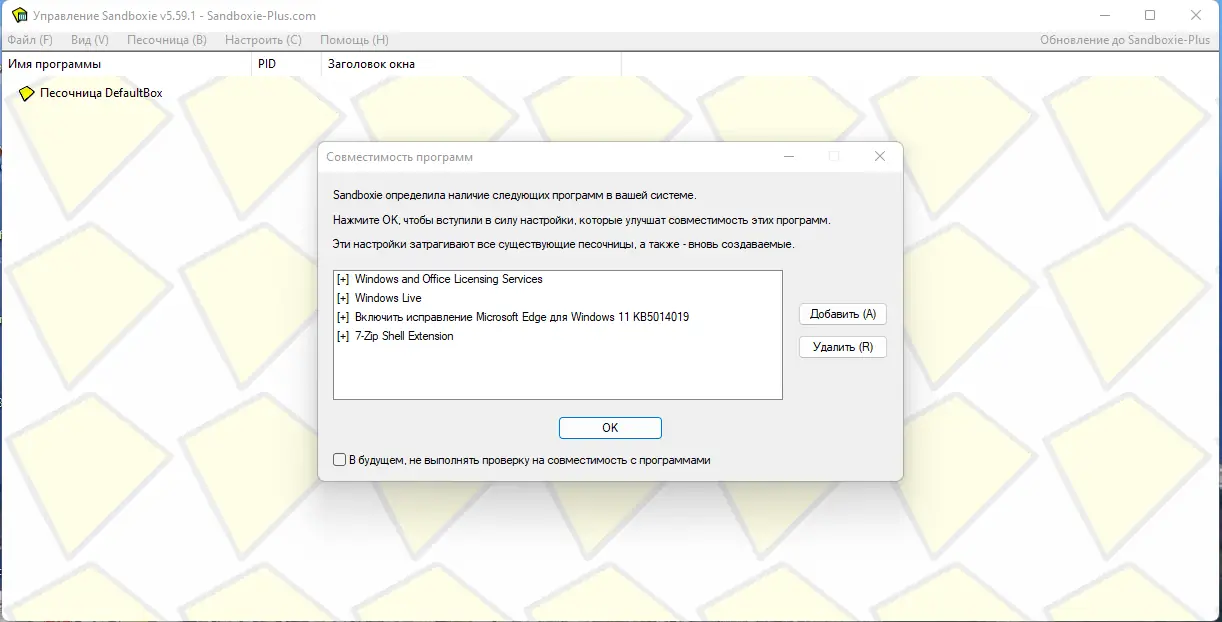Screen dimensions: 1222x622
Task: Open the Песочница (B) menu
Action: point(167,40)
